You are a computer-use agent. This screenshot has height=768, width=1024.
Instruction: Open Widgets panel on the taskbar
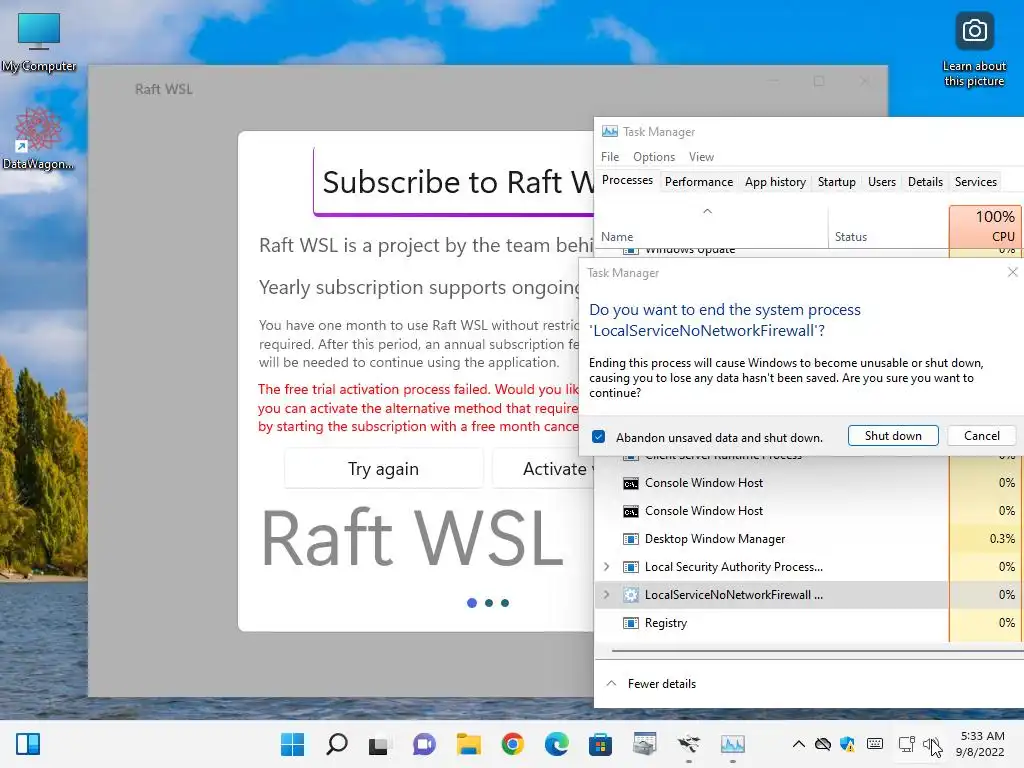[x=28, y=744]
